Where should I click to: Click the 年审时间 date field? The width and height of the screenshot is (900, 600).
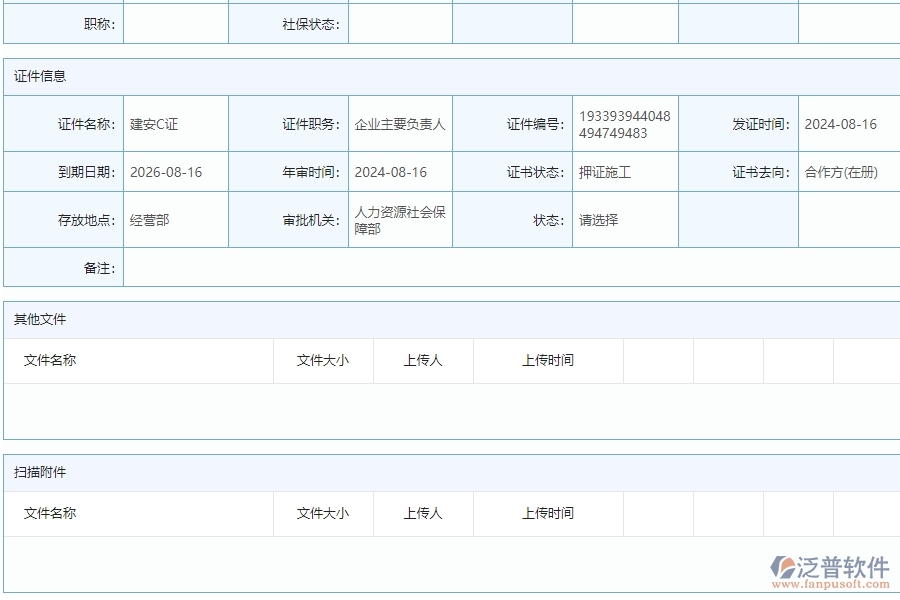click(x=400, y=171)
